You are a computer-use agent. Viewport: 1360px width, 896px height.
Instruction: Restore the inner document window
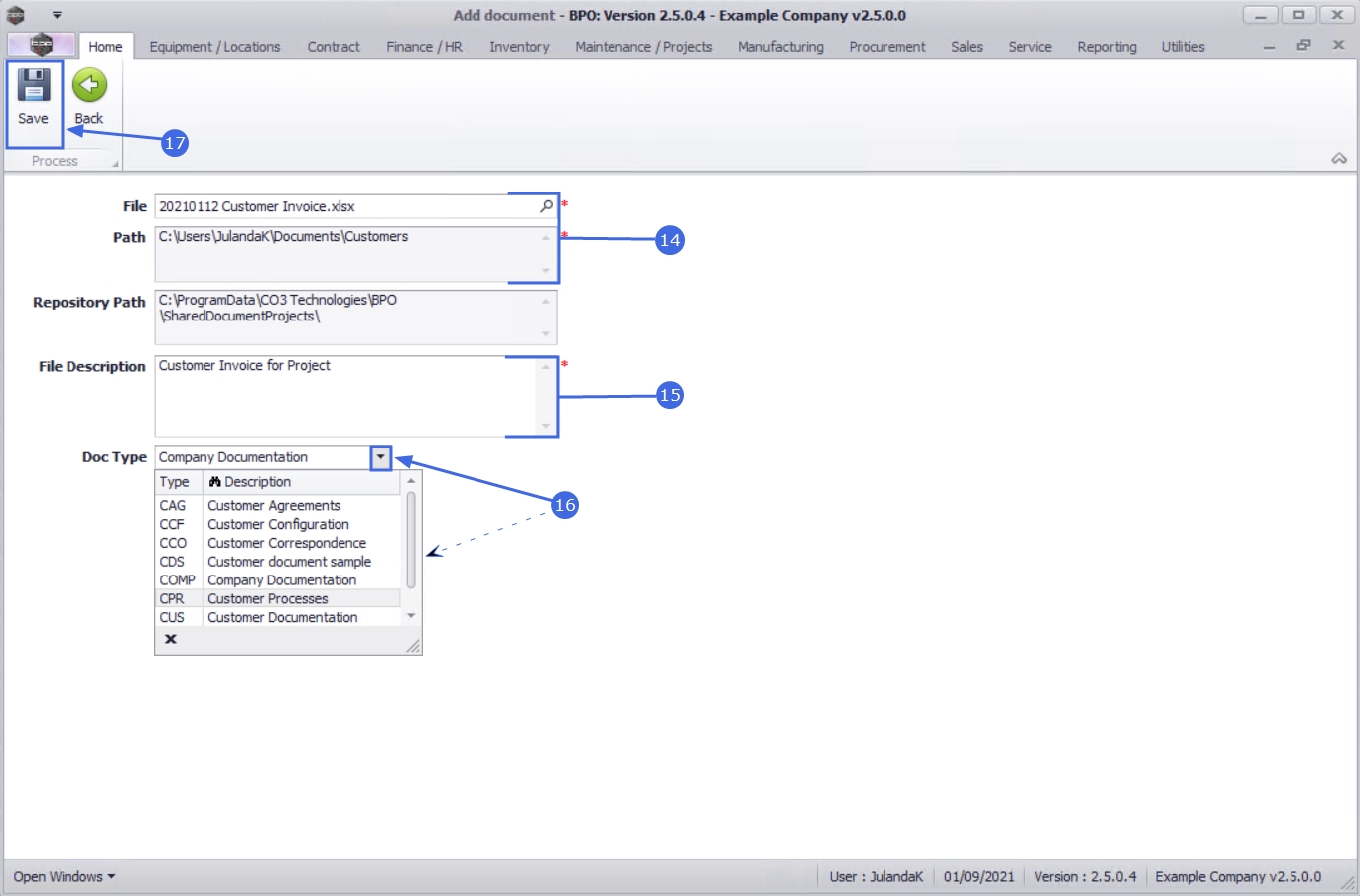pyautogui.click(x=1303, y=45)
